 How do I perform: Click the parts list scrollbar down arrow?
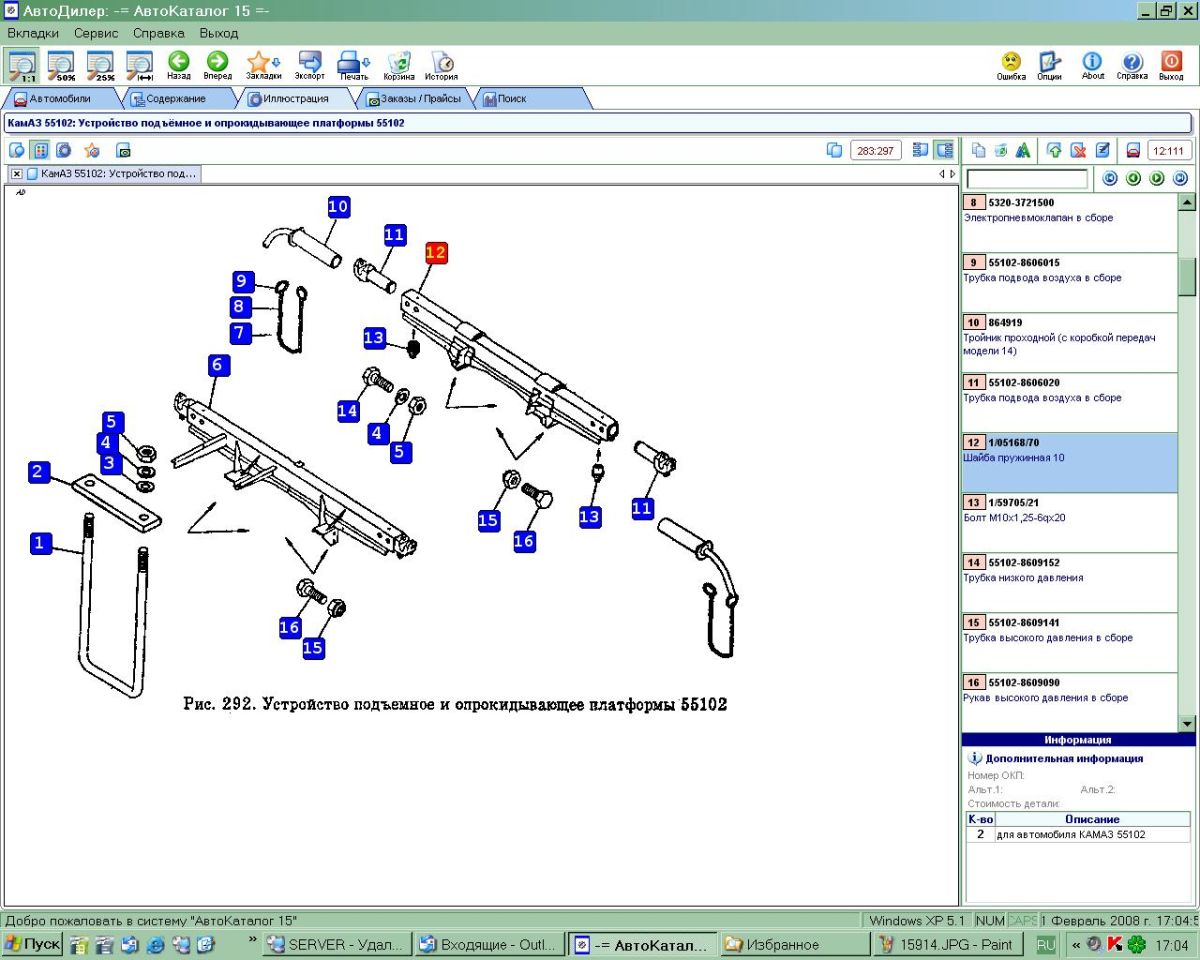click(1187, 723)
